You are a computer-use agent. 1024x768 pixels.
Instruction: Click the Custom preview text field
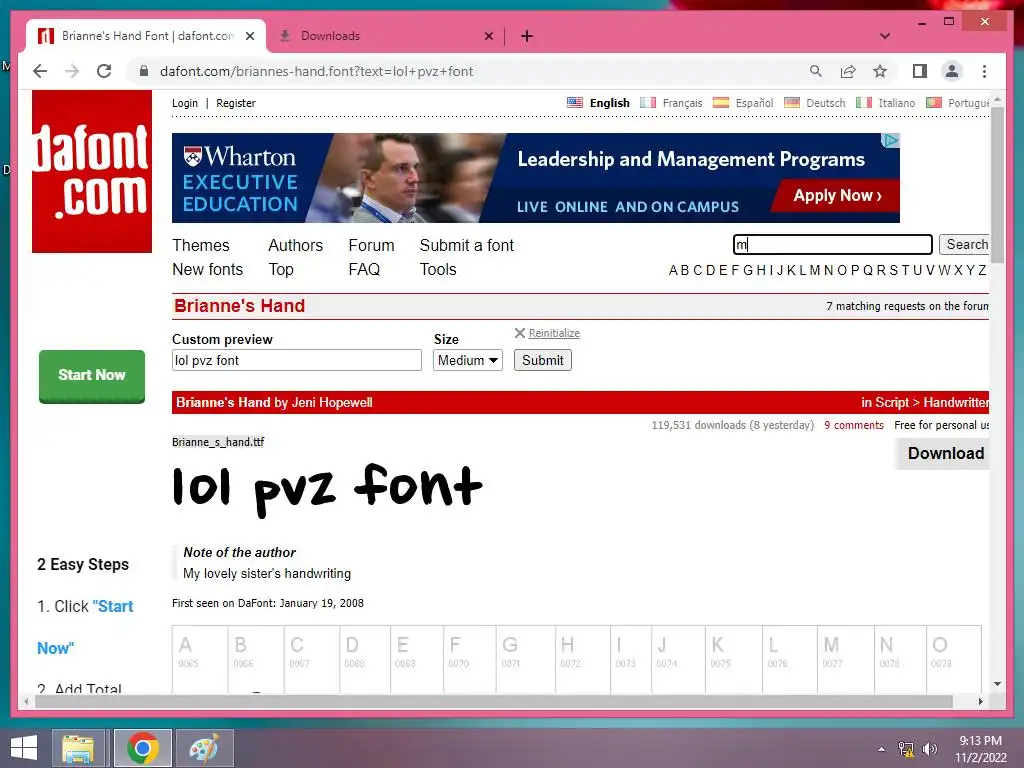296,360
